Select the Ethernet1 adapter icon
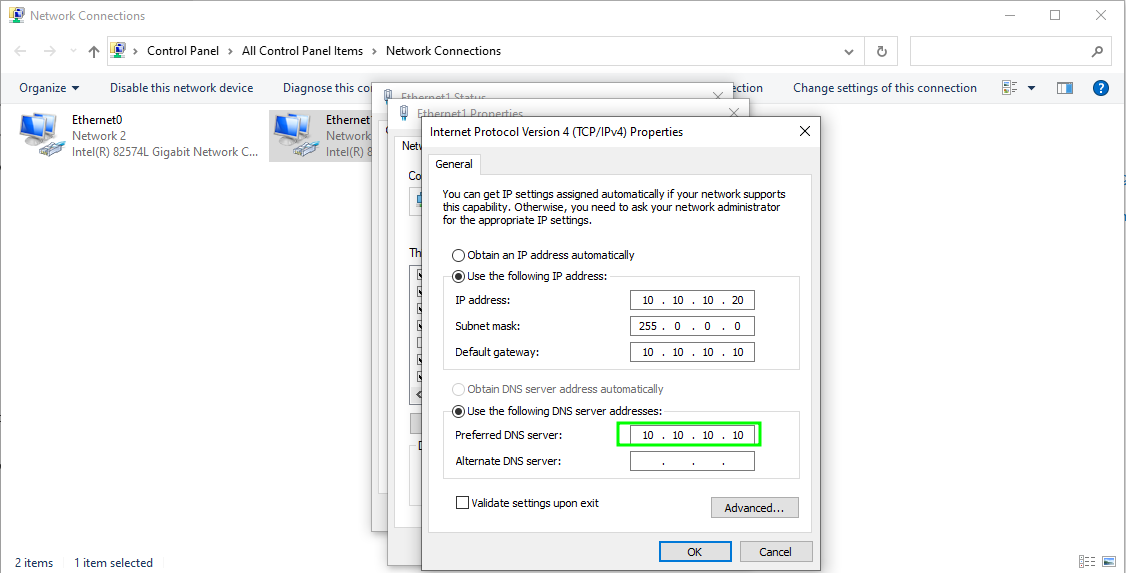Viewport: 1126px width, 573px height. click(x=295, y=136)
